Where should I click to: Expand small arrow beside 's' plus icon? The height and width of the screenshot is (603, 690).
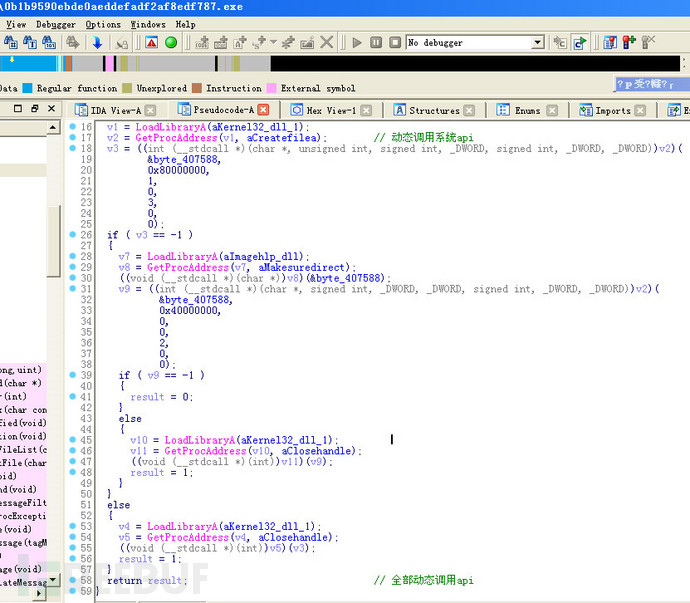[x=273, y=42]
